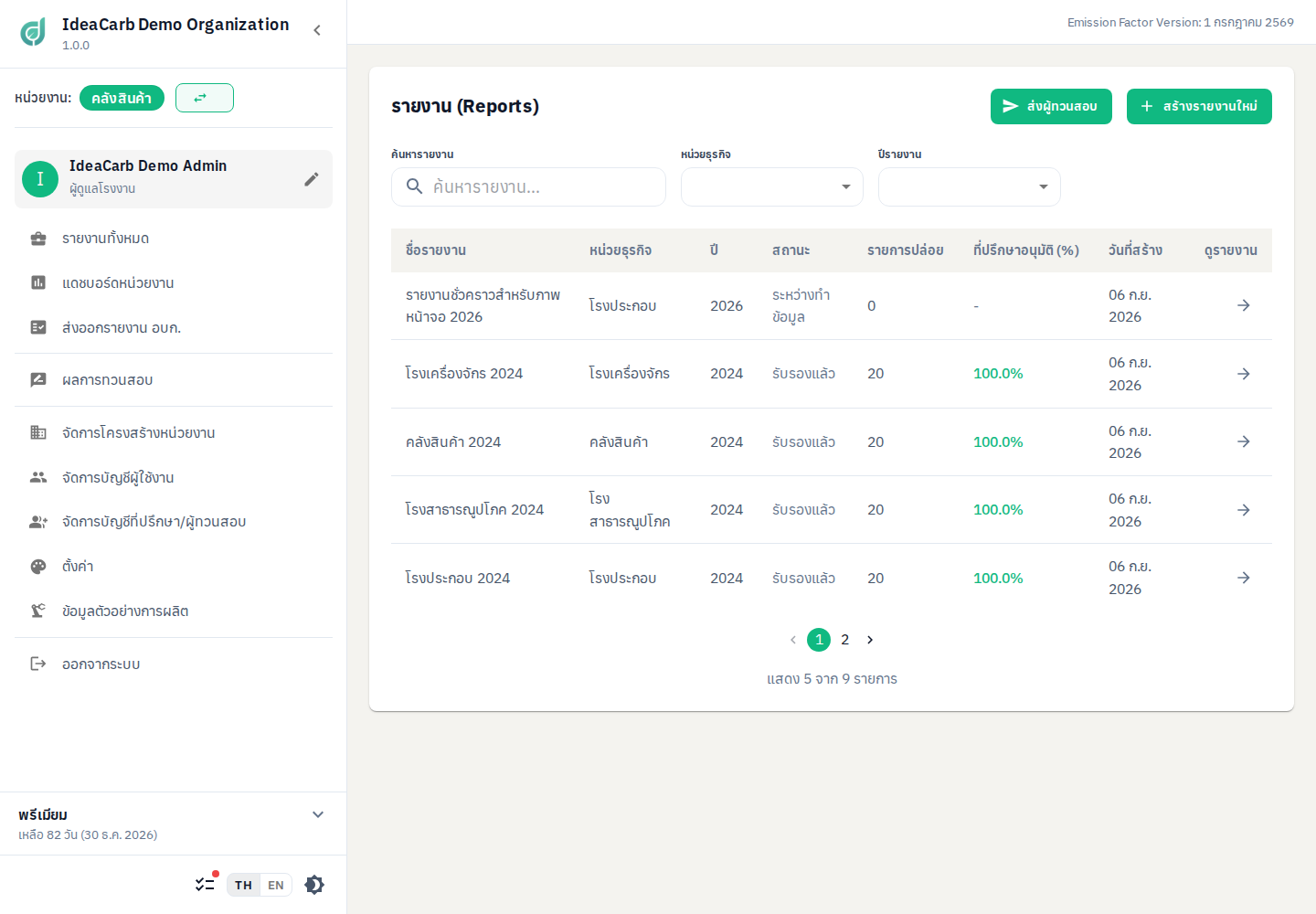The image size is (1316, 914).
Task: Open the ปีรายงาน filter dropdown
Action: 970,186
